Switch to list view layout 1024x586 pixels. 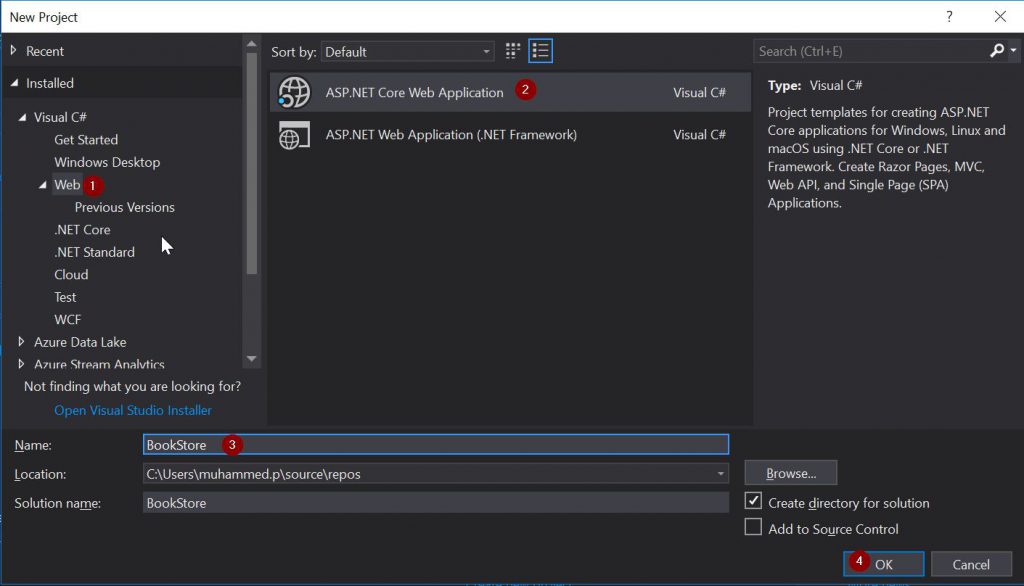pos(541,51)
